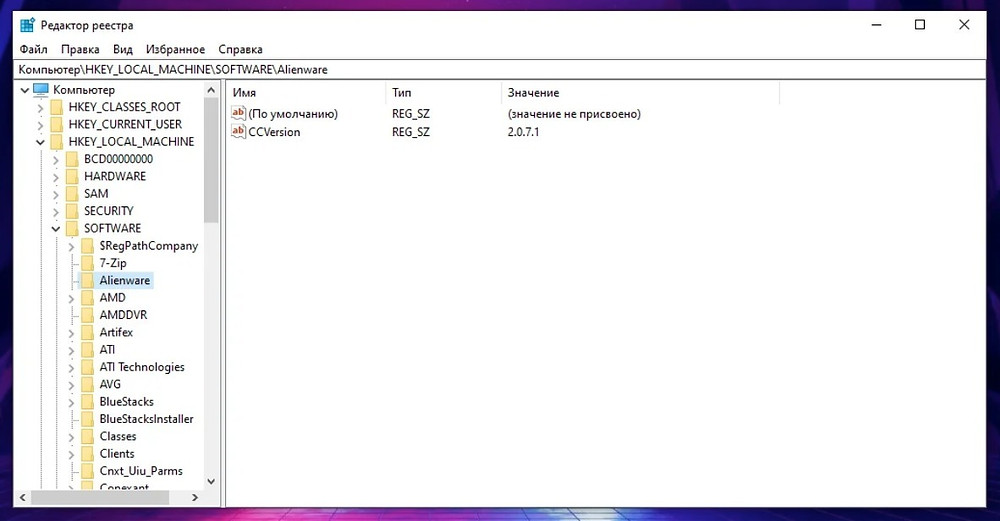Click the folder icon of BlueStacksInstaller
Viewport: 1000px width, 521px height.
tap(87, 419)
